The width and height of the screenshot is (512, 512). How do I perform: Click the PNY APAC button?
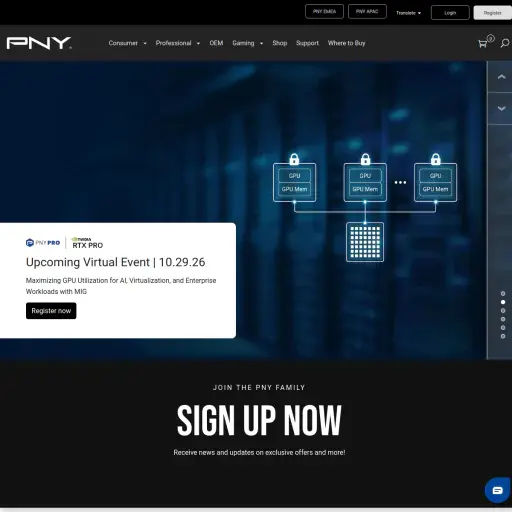coord(367,12)
